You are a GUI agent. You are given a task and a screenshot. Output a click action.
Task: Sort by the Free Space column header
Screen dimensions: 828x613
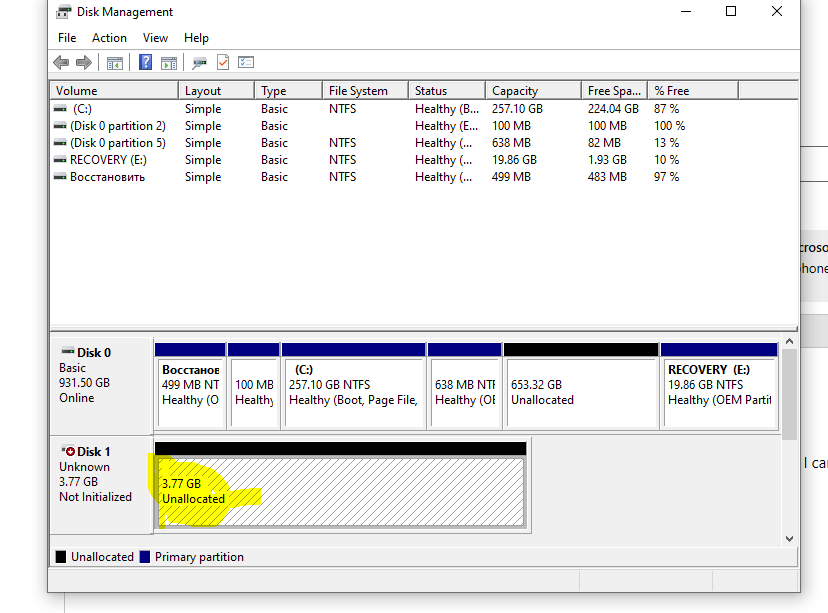click(615, 91)
